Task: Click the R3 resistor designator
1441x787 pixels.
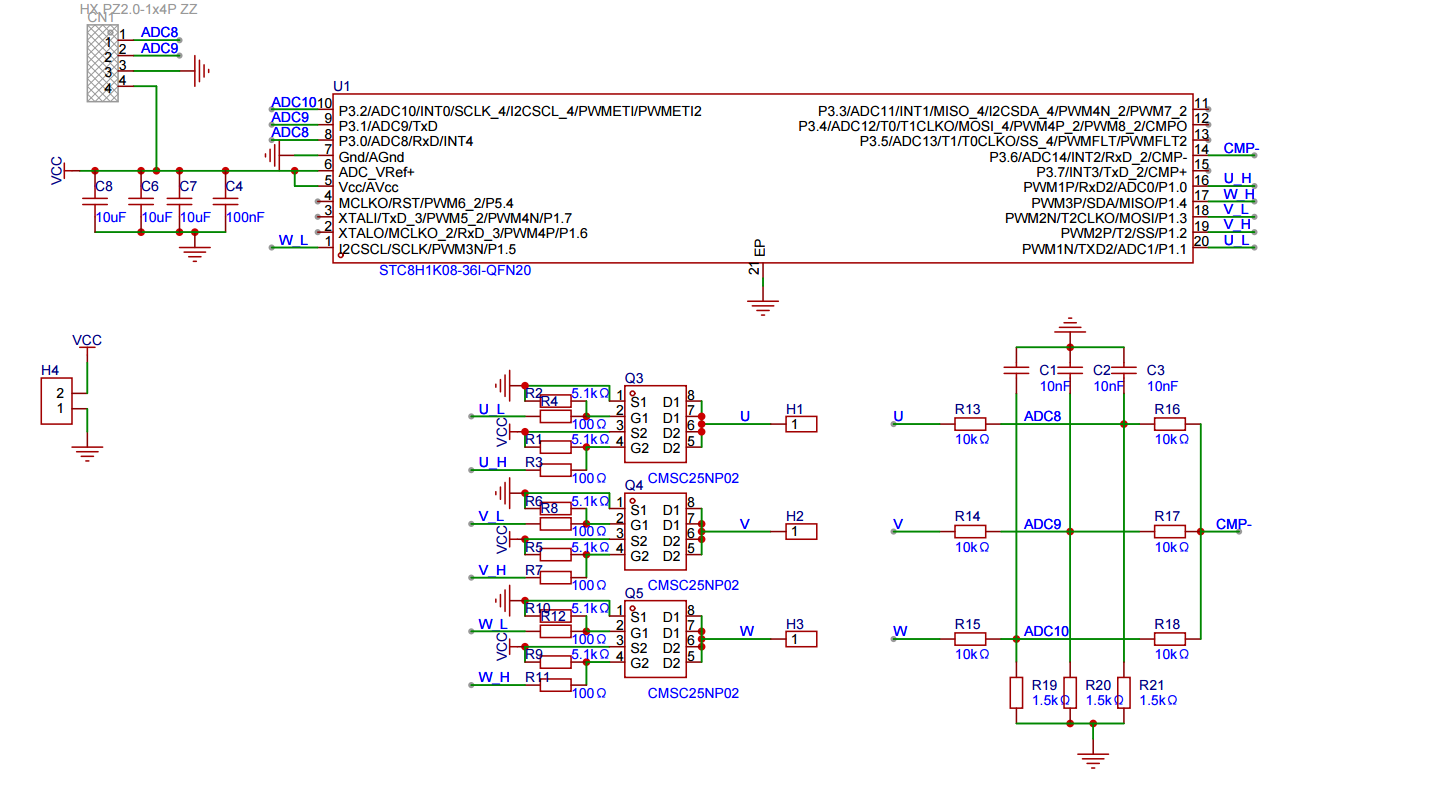Action: pyautogui.click(x=533, y=462)
